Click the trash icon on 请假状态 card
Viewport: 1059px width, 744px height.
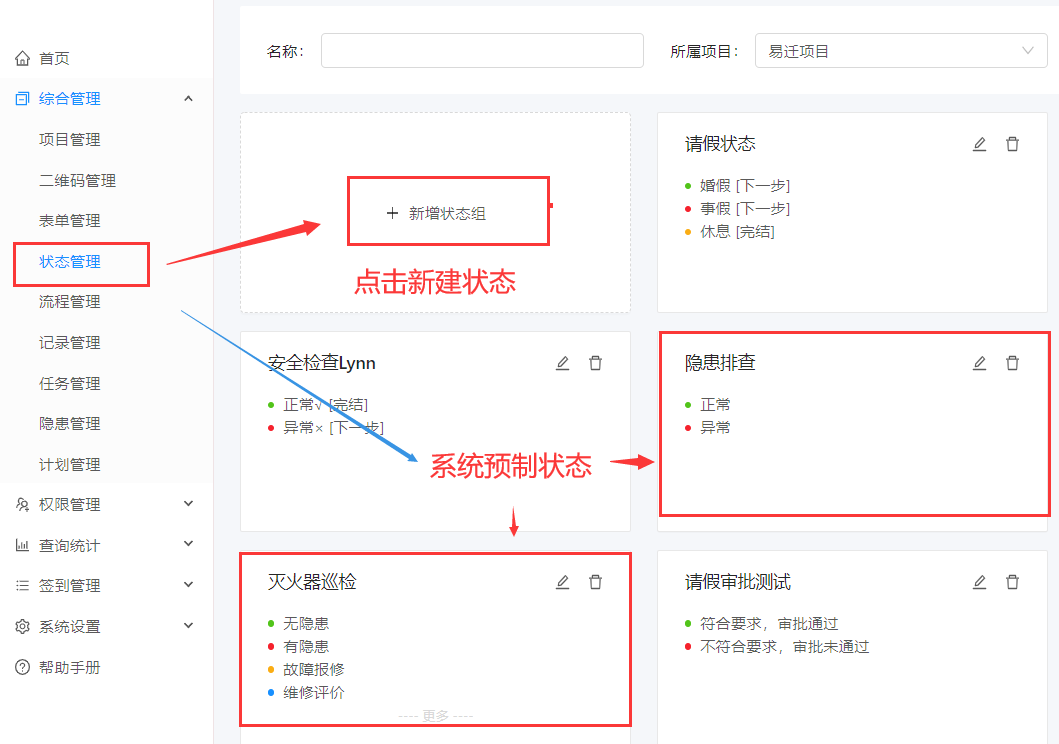pyautogui.click(x=1012, y=143)
